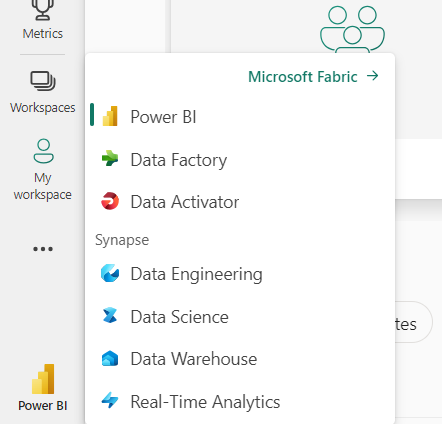442x424 pixels.
Task: Click the Data Engineering icon
Action: click(x=110, y=273)
